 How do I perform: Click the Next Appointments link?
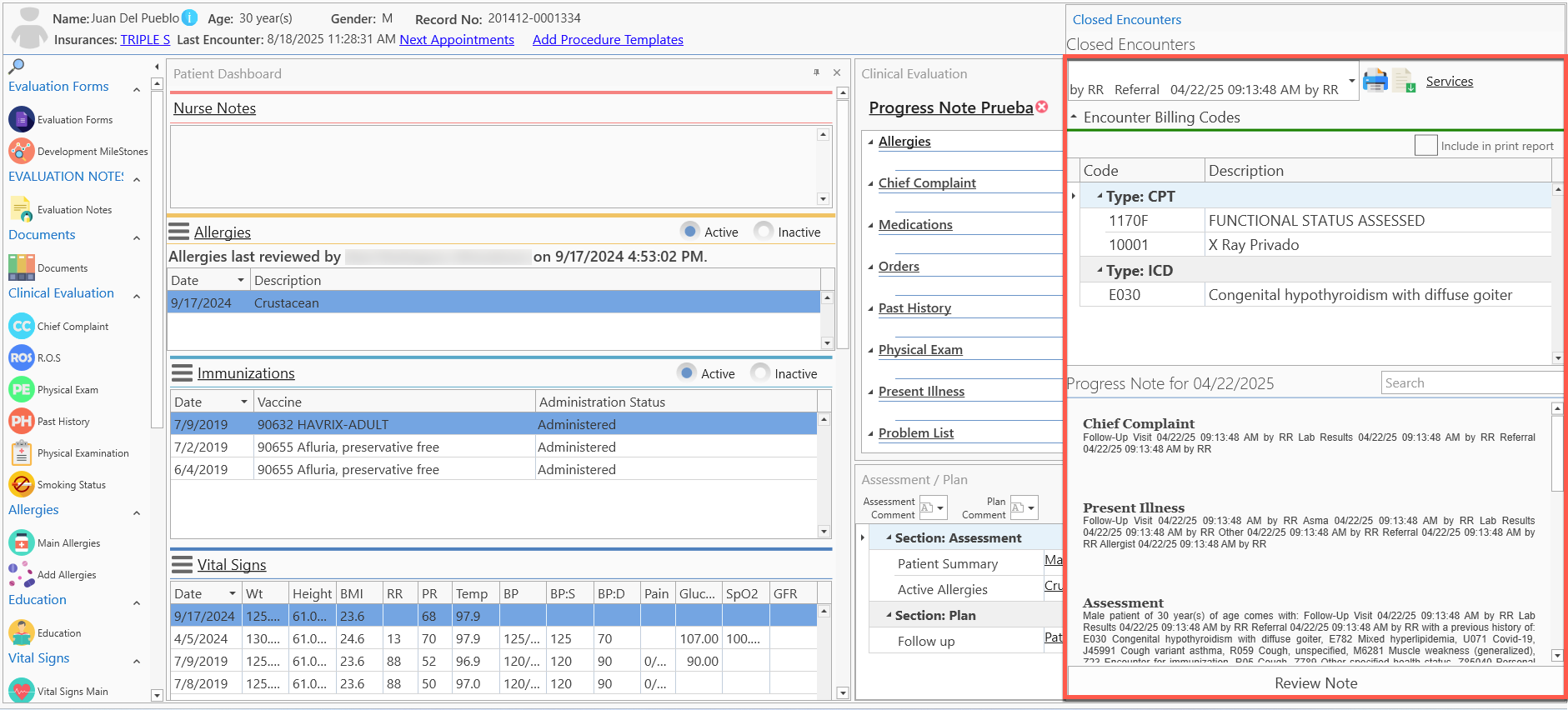pyautogui.click(x=457, y=39)
